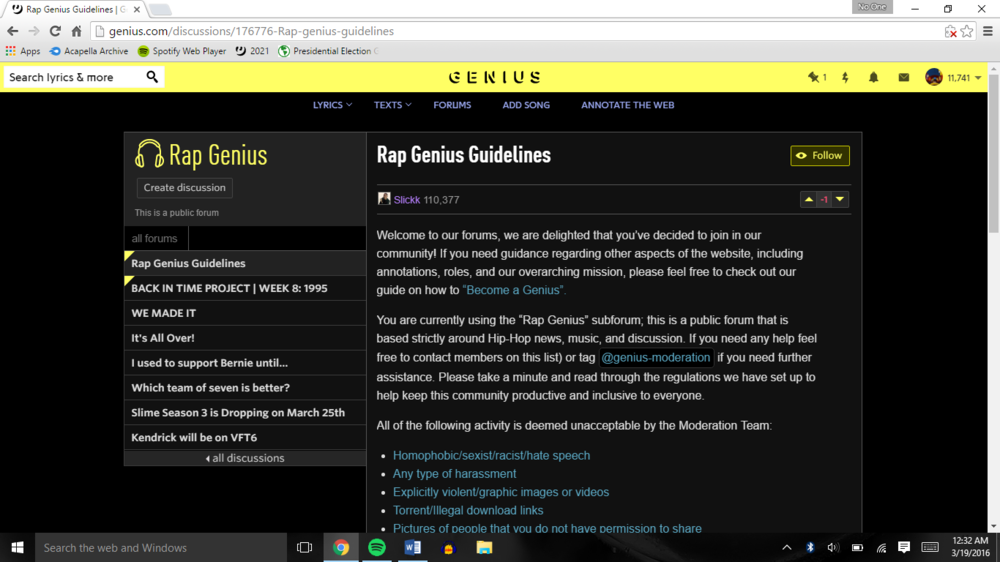Open ANNOTATE THE WEB menu item

(628, 105)
